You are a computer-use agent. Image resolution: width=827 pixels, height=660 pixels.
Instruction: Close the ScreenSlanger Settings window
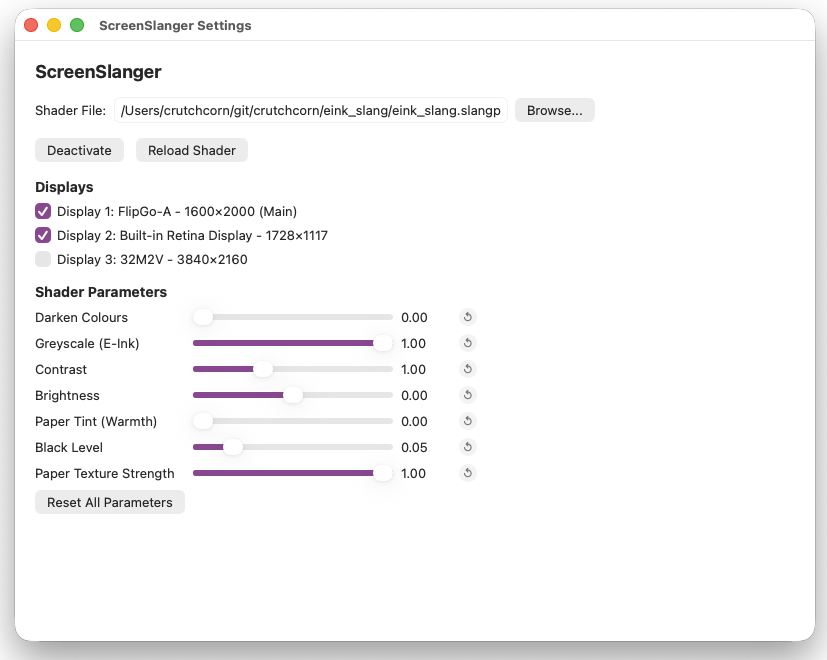tap(31, 25)
